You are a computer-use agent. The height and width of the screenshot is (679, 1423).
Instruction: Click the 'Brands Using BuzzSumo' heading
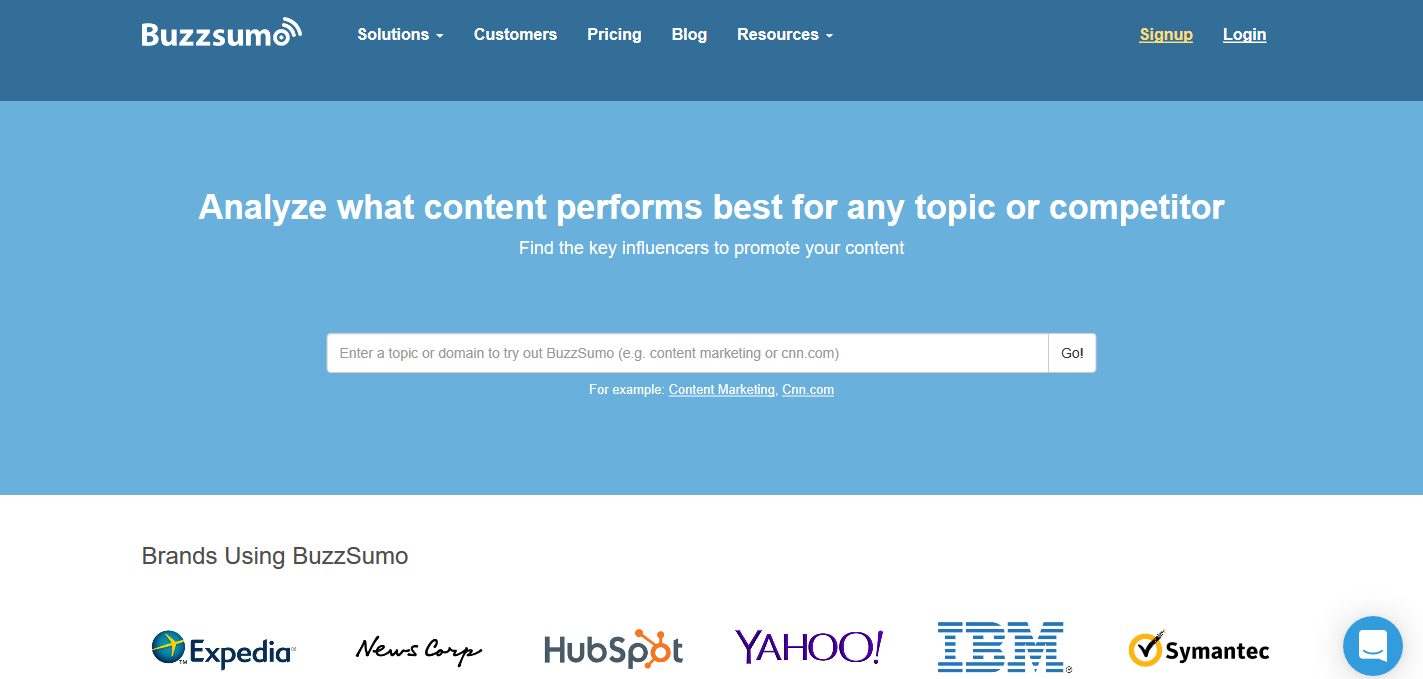275,556
